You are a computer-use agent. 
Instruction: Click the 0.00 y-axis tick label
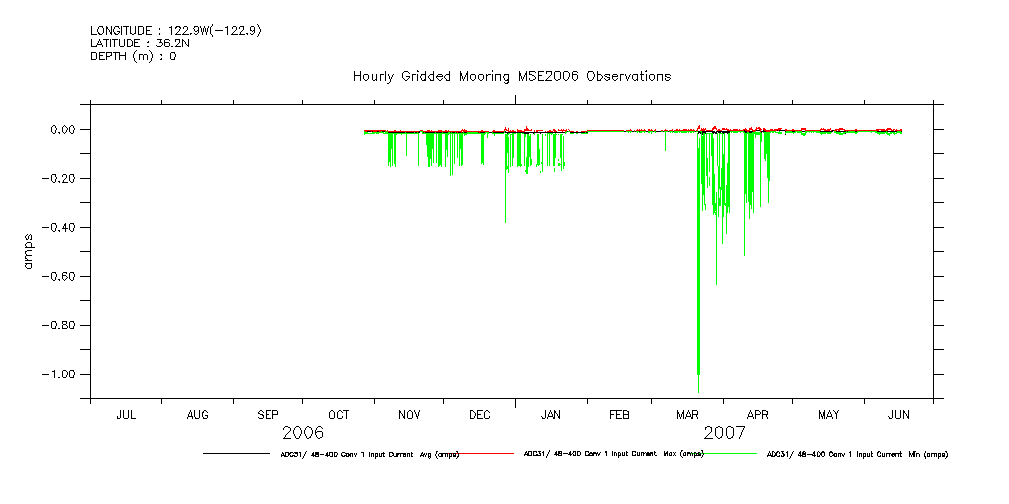pos(64,130)
